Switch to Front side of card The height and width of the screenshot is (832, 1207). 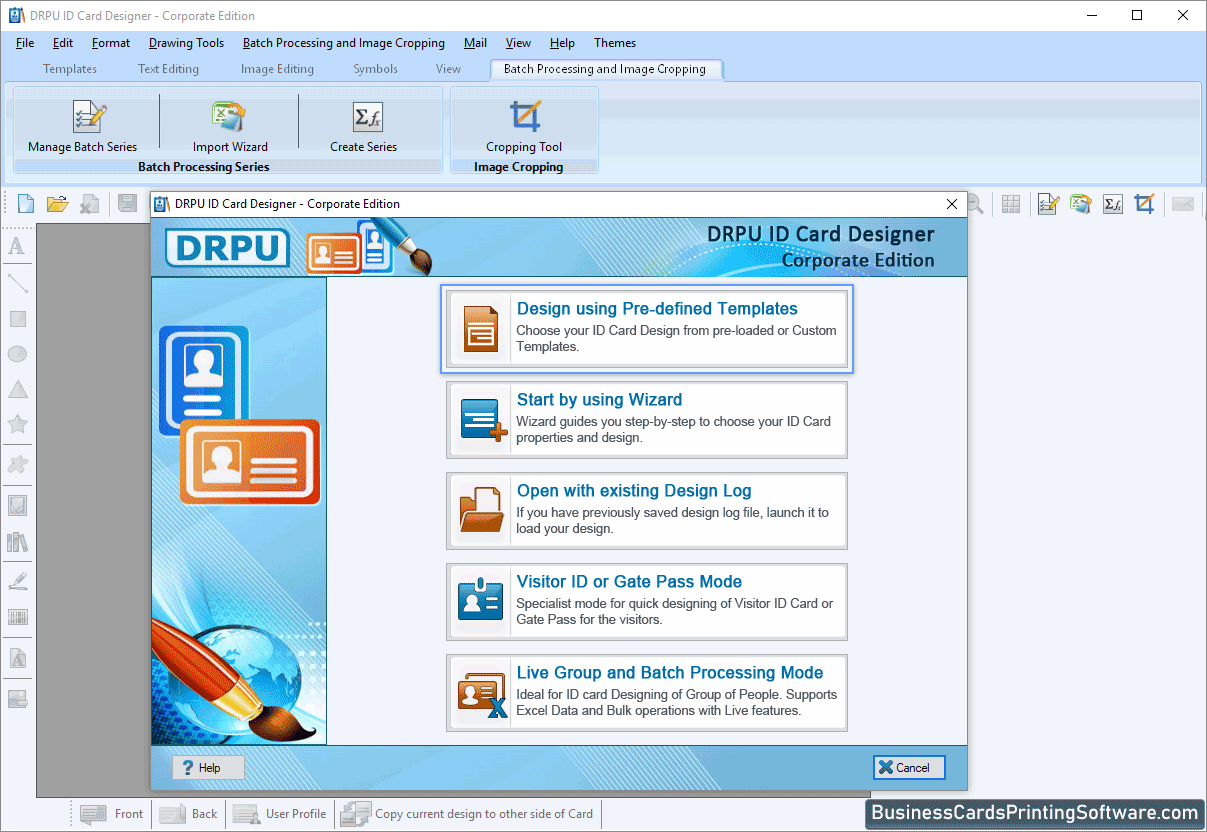pos(112,814)
